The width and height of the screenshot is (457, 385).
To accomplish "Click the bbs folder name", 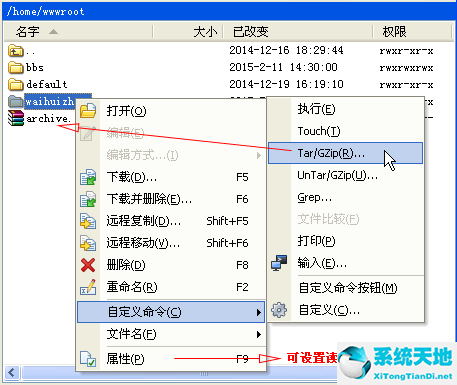I will [35, 68].
